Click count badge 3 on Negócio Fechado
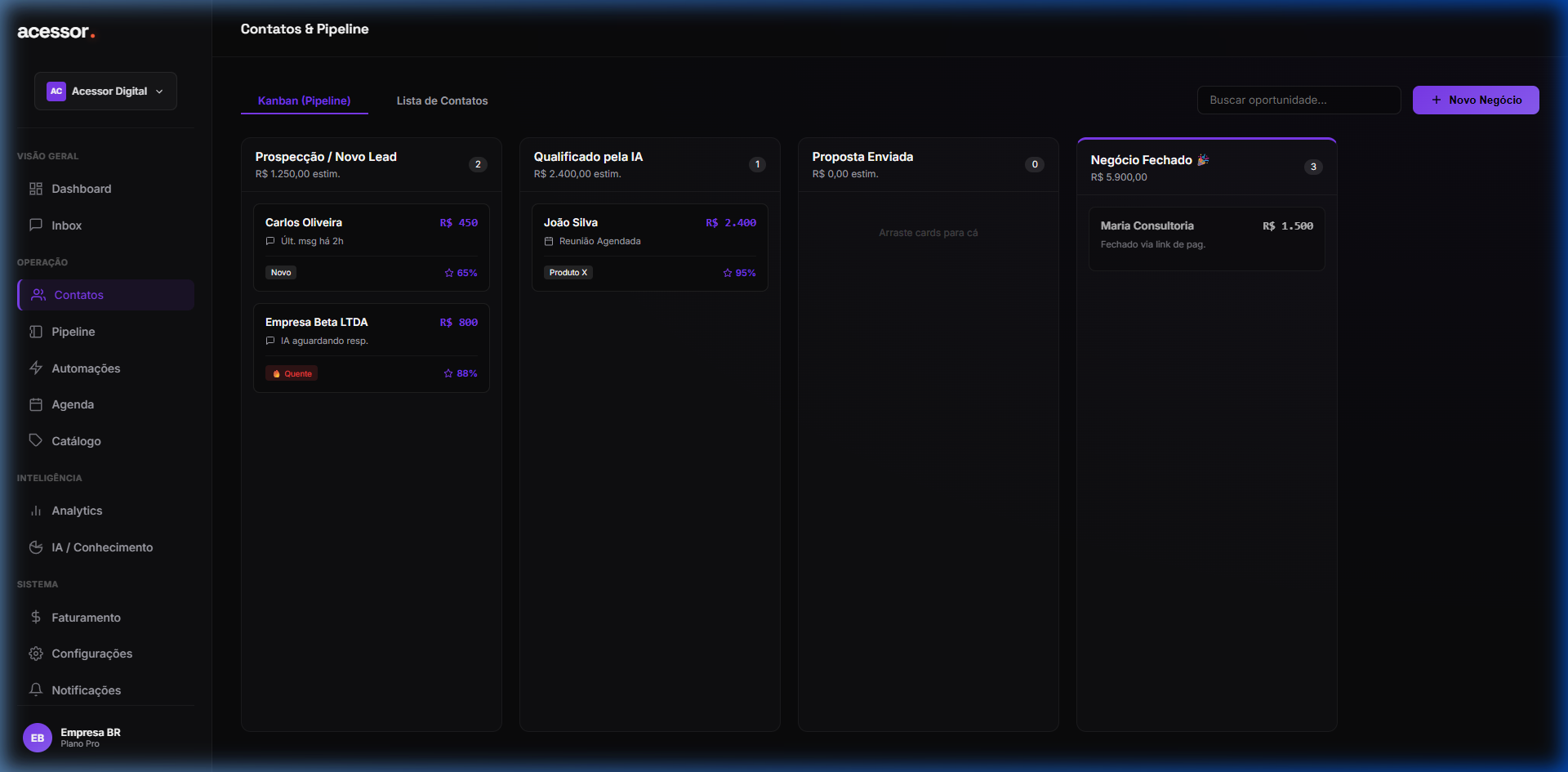This screenshot has width=1568, height=772. [1313, 167]
